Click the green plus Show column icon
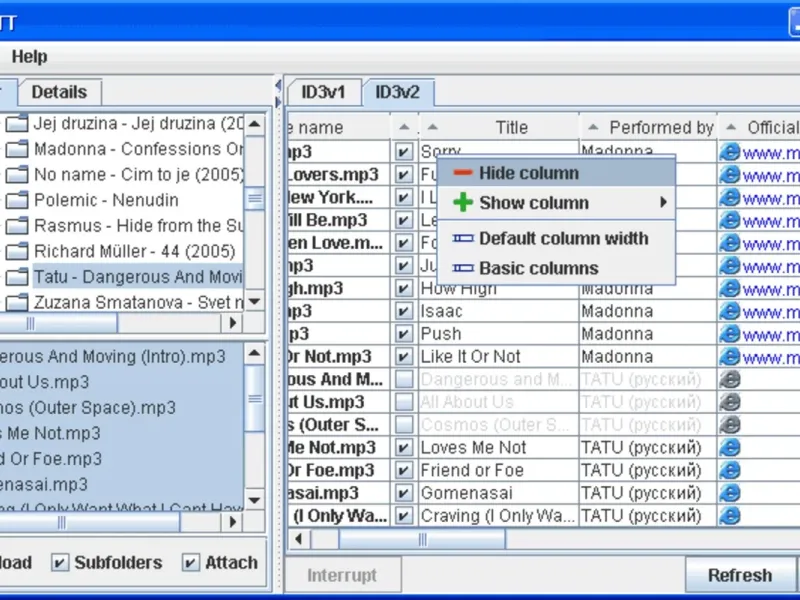The image size is (800, 600). pyautogui.click(x=463, y=203)
